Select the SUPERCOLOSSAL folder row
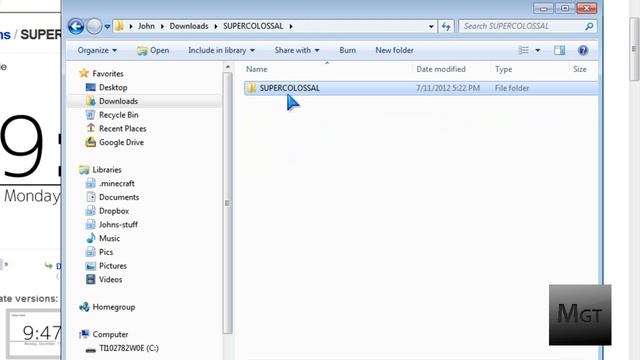Image resolution: width=640 pixels, height=360 pixels. 421,88
